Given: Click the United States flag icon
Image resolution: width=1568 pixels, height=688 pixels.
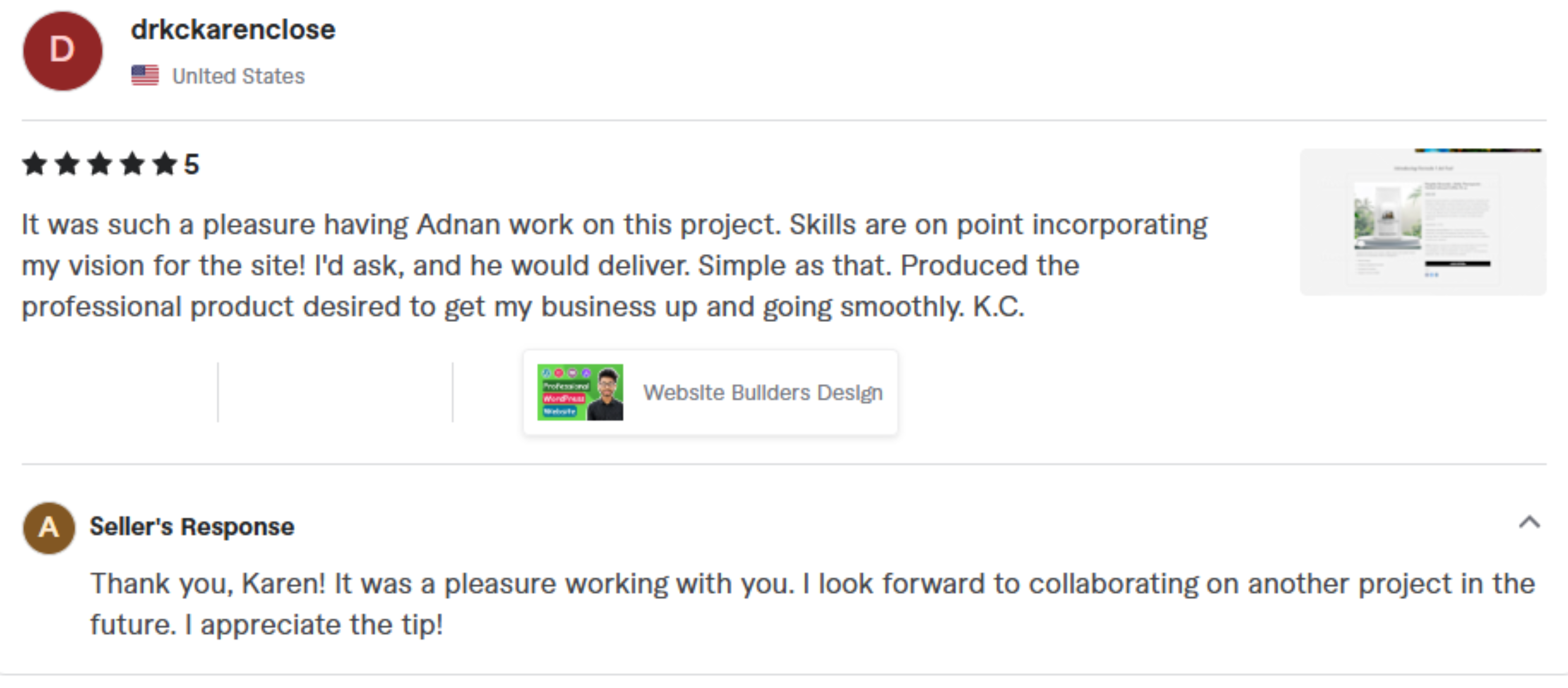Looking at the screenshot, I should (145, 75).
